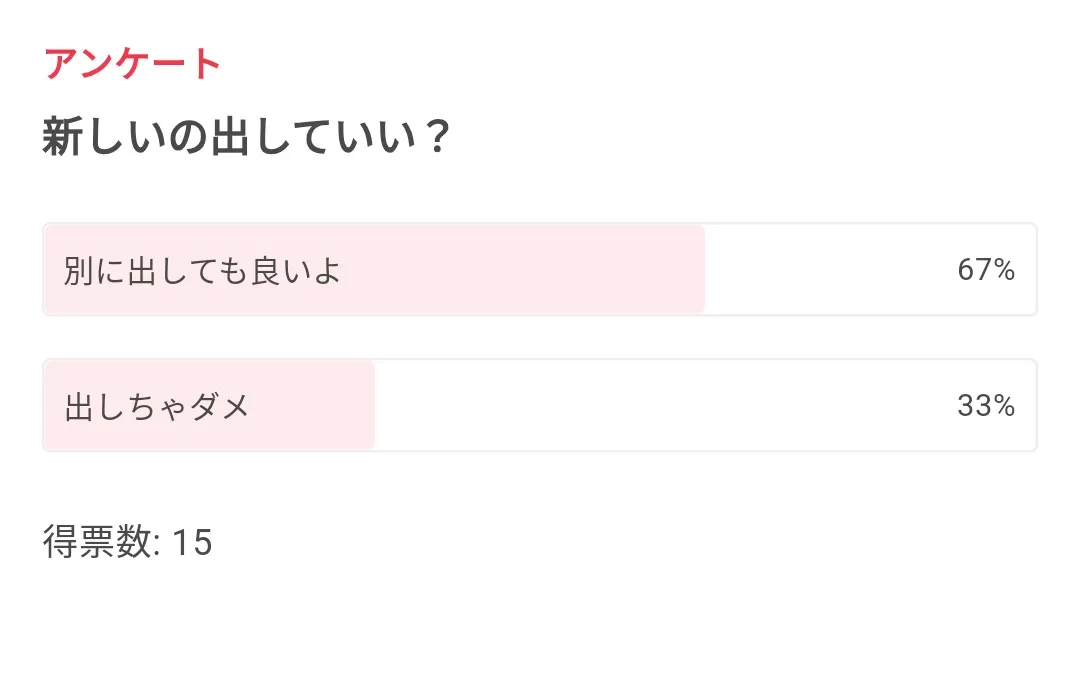Viewport: 1080px width, 673px height.
Task: Click the word 出し in the second option
Action: coord(94,406)
